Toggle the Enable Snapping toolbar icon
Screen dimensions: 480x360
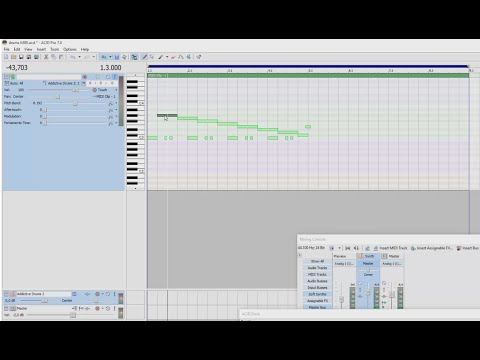(104, 57)
